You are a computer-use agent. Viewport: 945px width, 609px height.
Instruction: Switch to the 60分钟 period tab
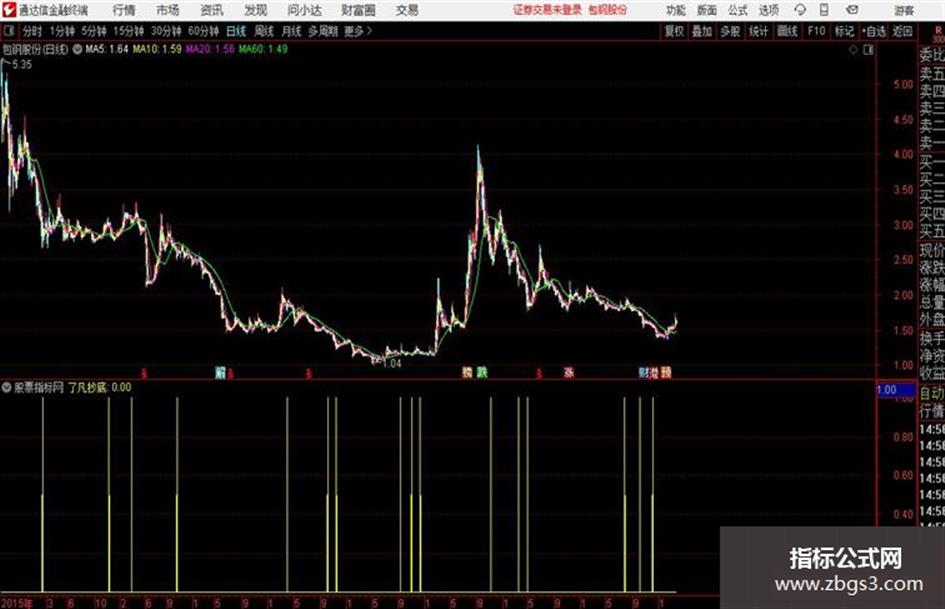[203, 31]
